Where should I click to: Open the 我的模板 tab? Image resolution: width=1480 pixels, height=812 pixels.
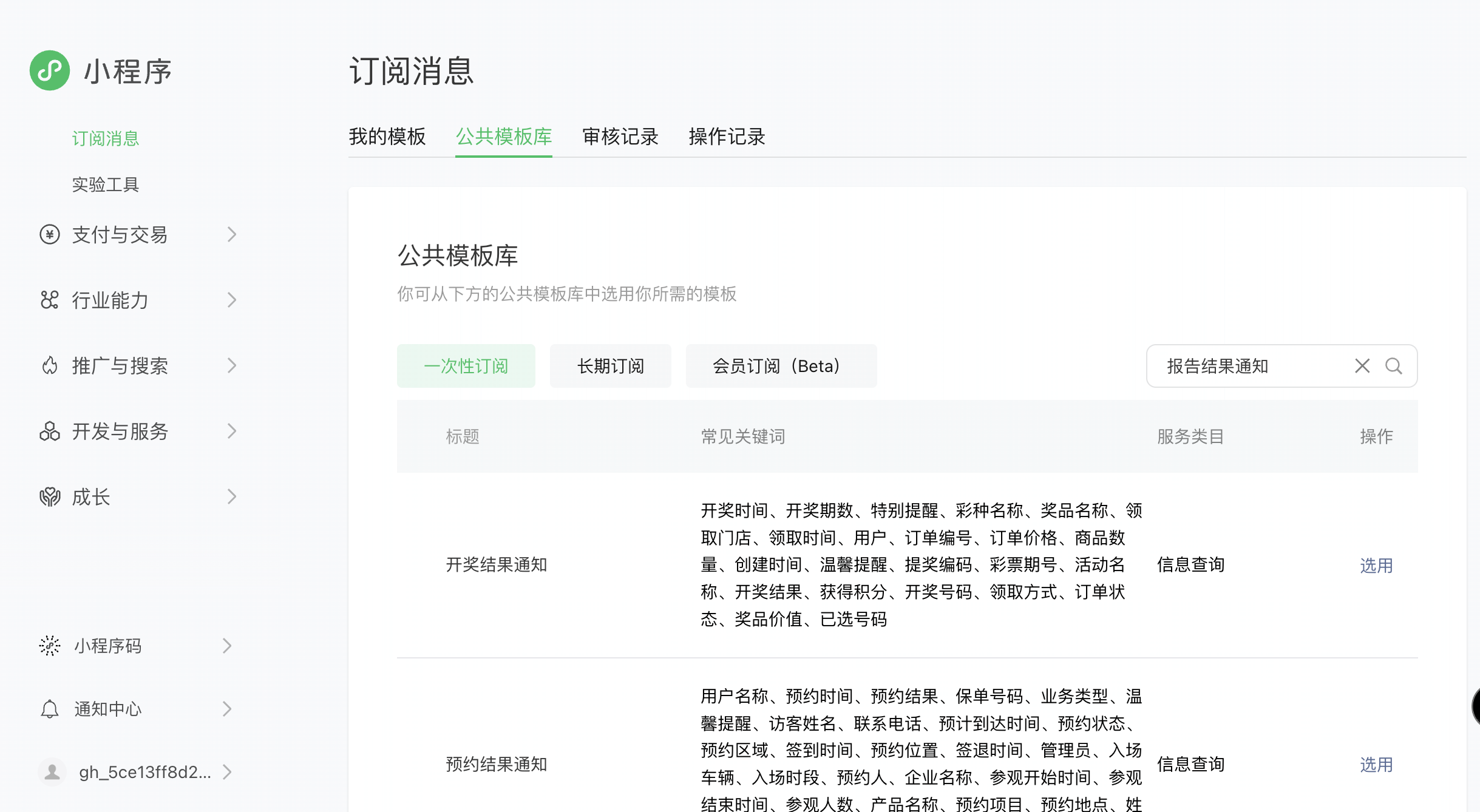[387, 137]
